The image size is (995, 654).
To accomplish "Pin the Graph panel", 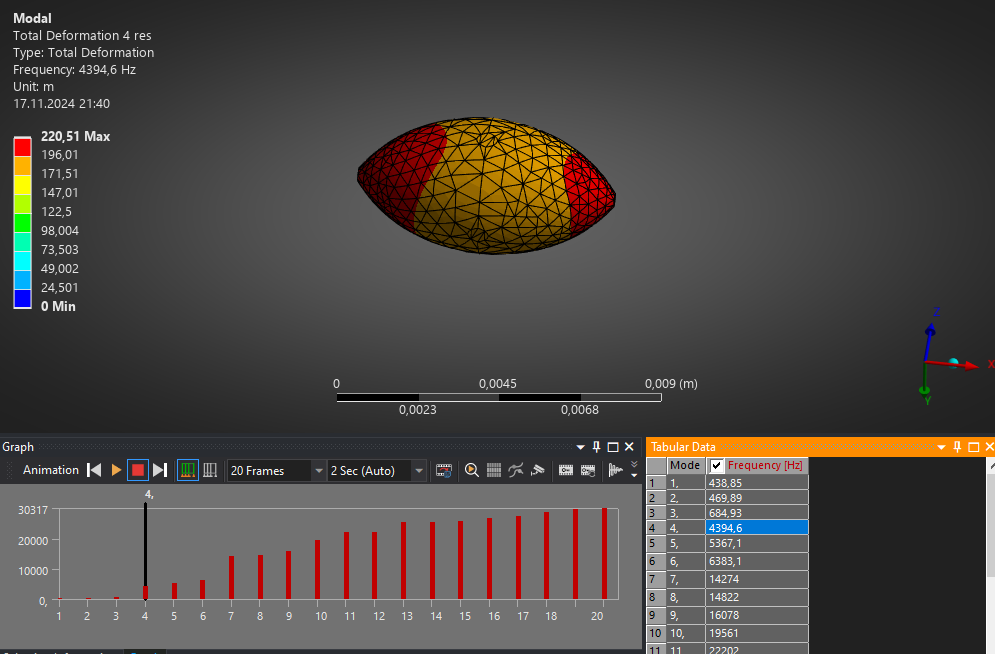I will 597,447.
